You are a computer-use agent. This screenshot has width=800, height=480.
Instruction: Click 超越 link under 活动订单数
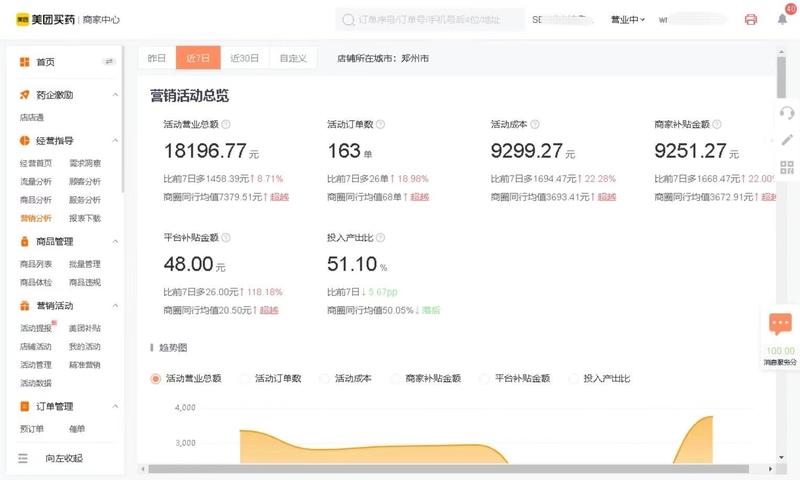pos(419,197)
